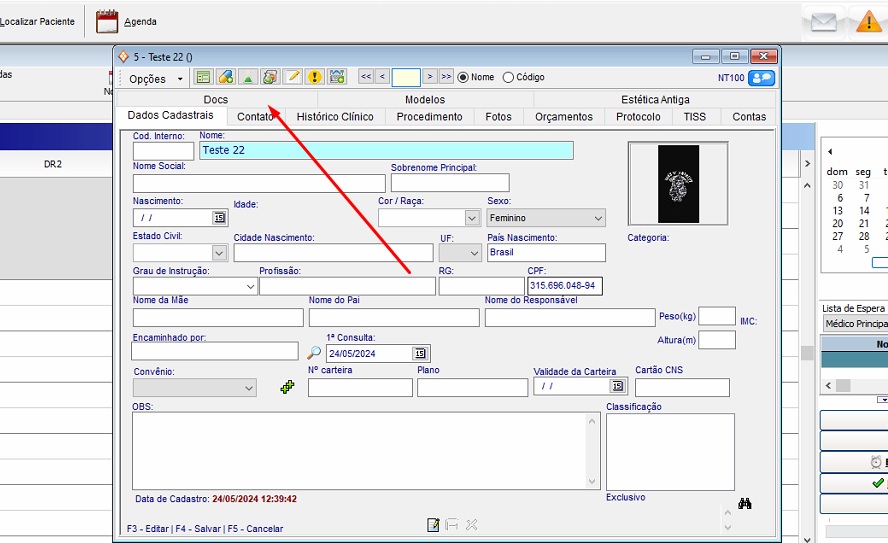
Task: Open Nascimento date picker calendar button
Action: [219, 218]
